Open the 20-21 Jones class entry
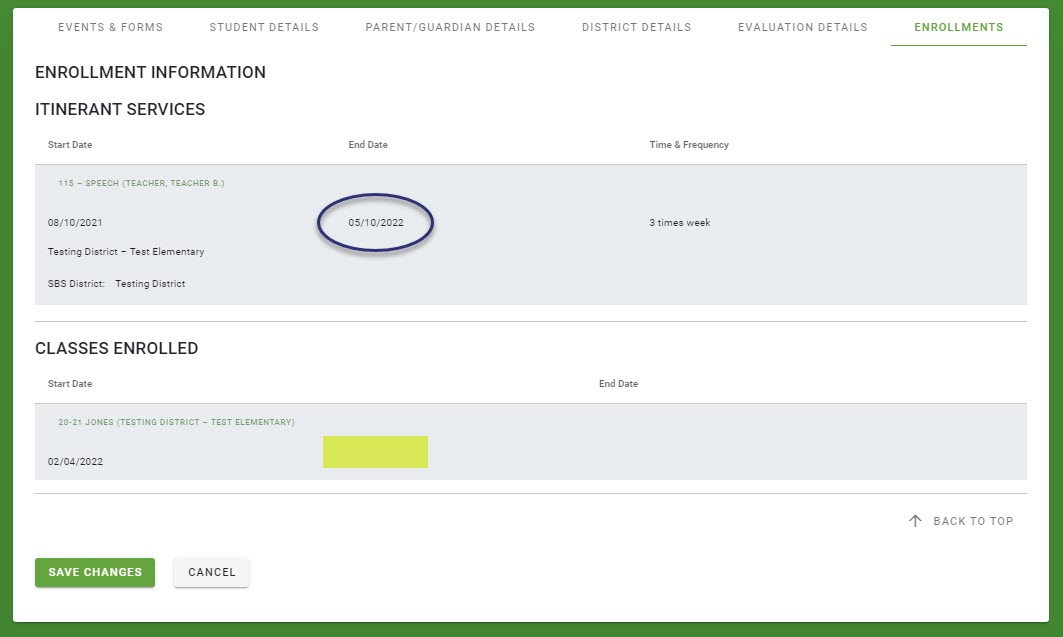The height and width of the screenshot is (637, 1063). coord(176,422)
